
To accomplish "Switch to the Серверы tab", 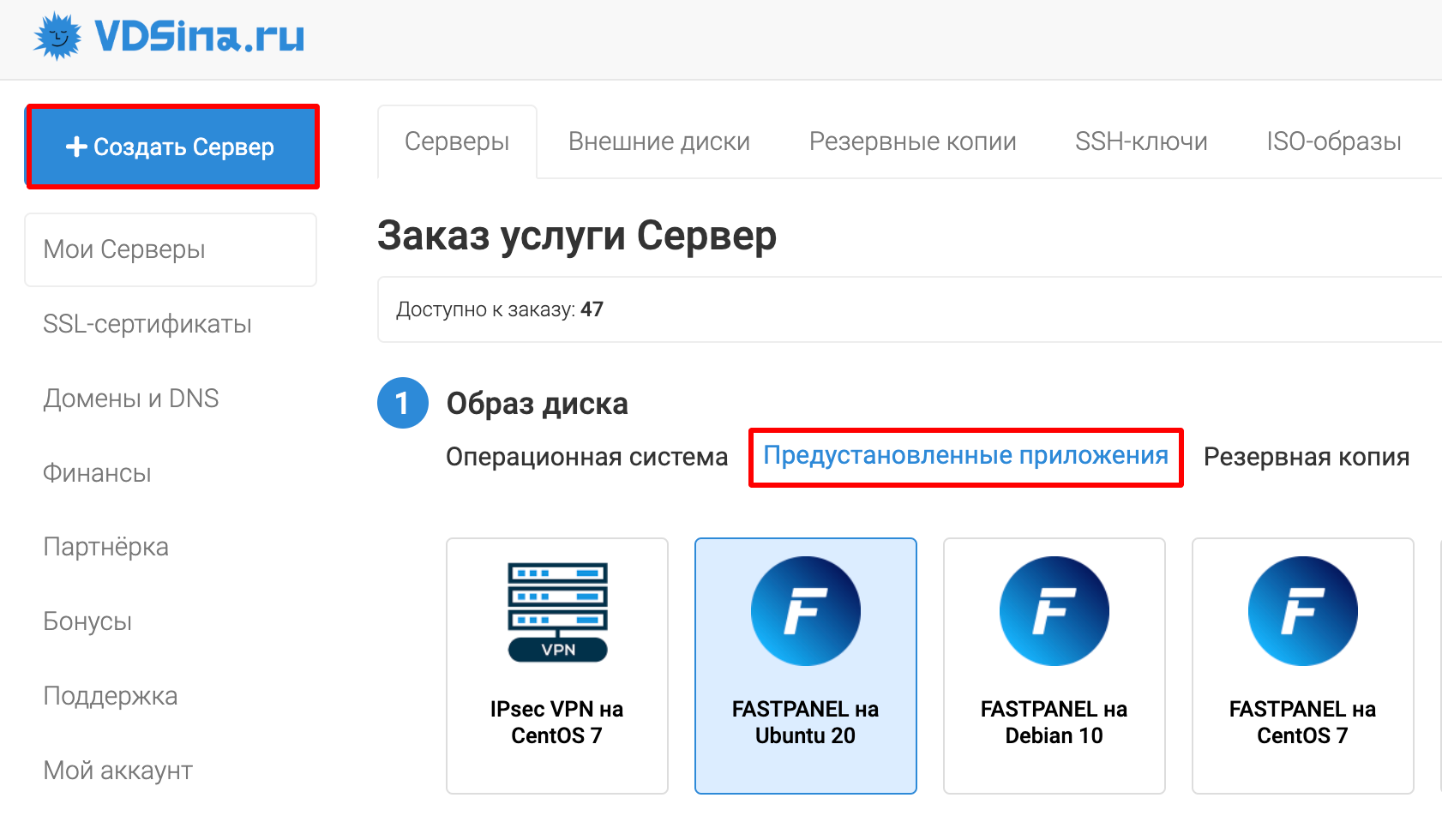I will click(457, 141).
